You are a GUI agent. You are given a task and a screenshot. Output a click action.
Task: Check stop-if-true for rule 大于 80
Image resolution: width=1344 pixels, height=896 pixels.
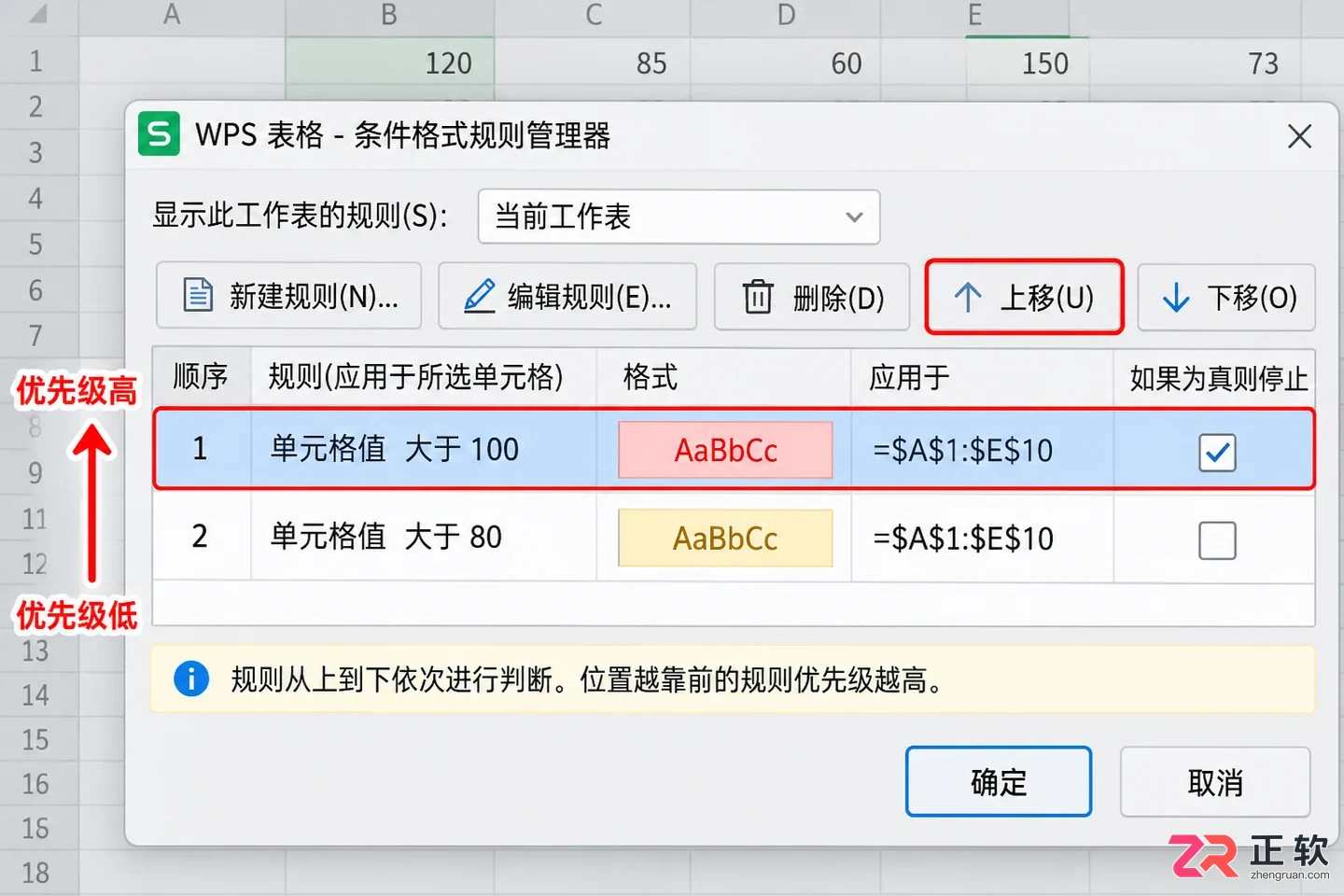(x=1217, y=539)
